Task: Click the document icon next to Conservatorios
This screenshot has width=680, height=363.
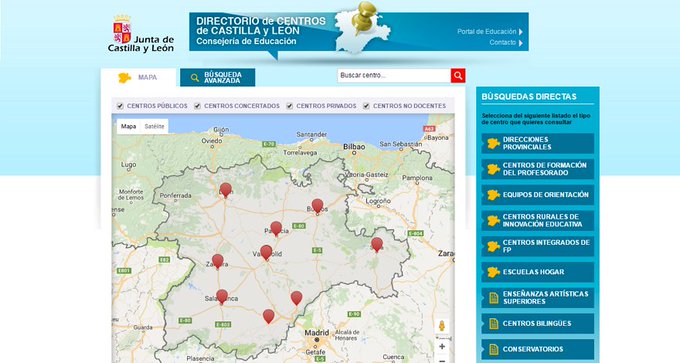Action: [x=494, y=349]
